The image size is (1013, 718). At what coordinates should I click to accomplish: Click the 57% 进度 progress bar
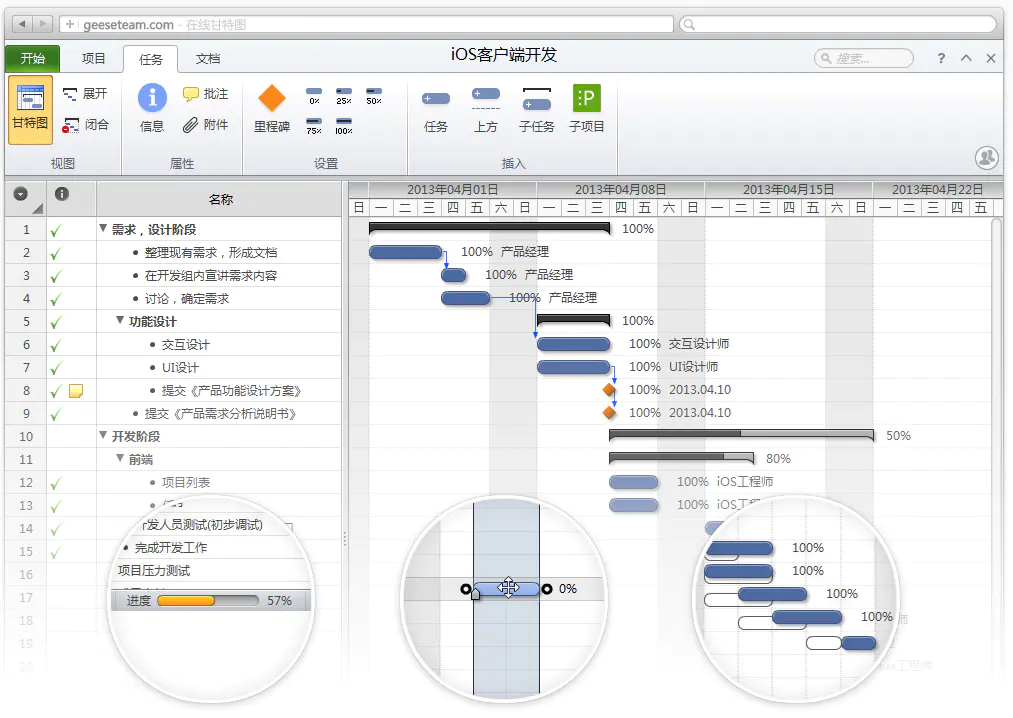208,600
